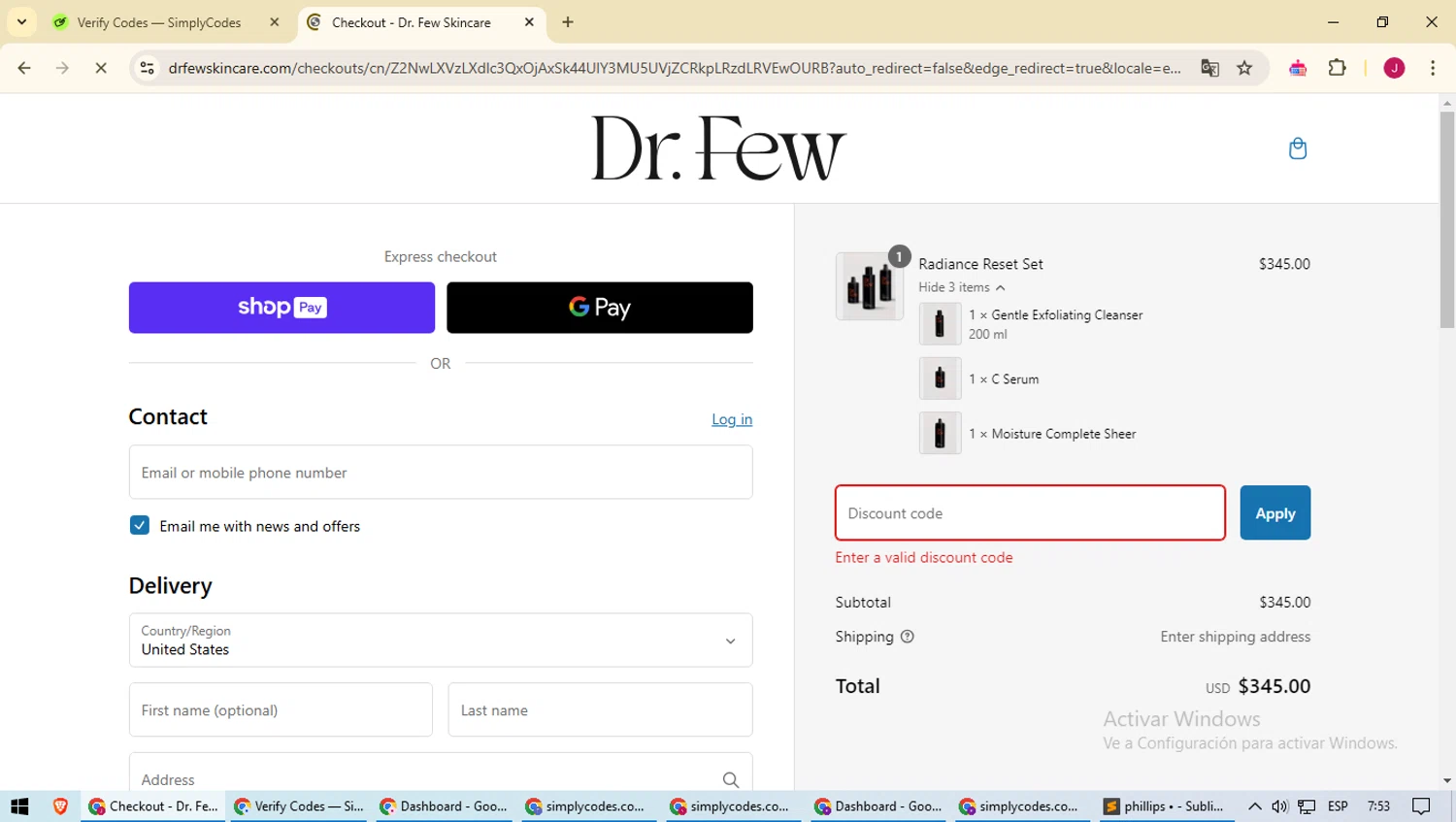The width and height of the screenshot is (1456, 822).
Task: Open the shopping bag cart icon
Action: click(1297, 148)
